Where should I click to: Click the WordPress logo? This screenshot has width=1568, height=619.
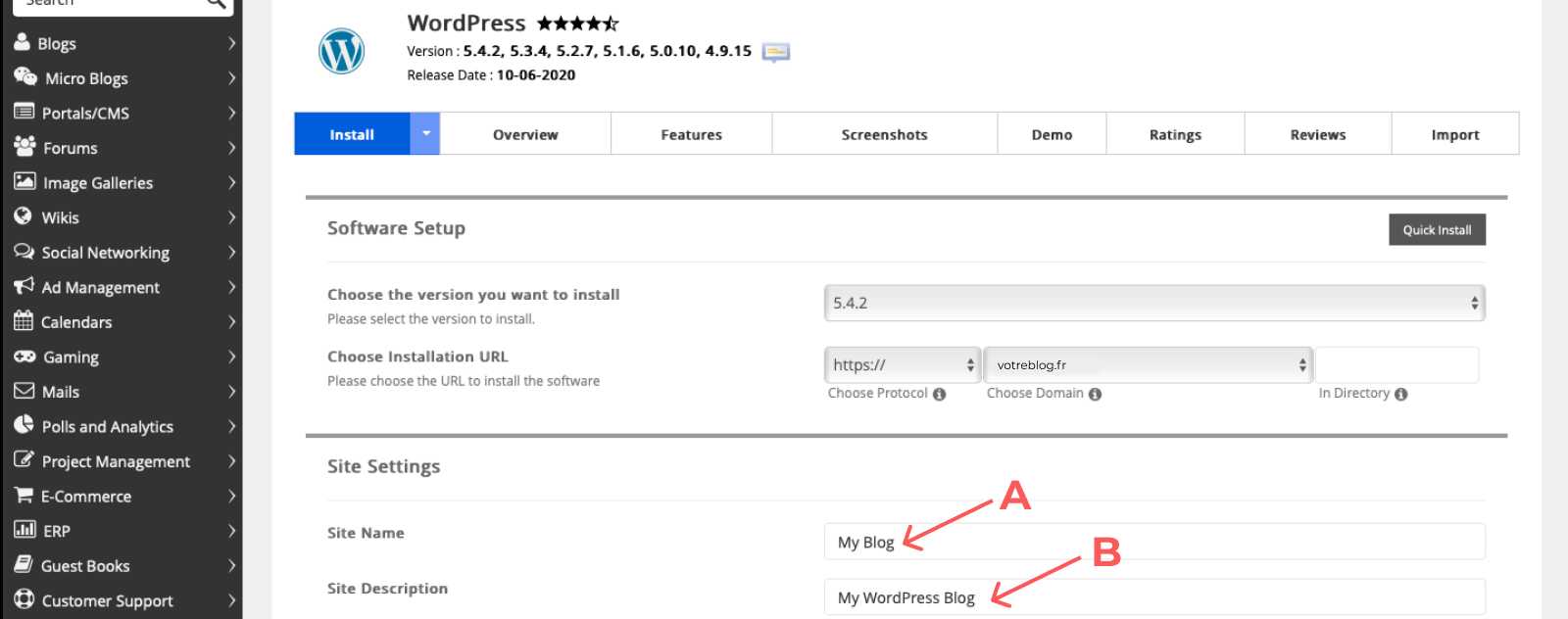342,51
